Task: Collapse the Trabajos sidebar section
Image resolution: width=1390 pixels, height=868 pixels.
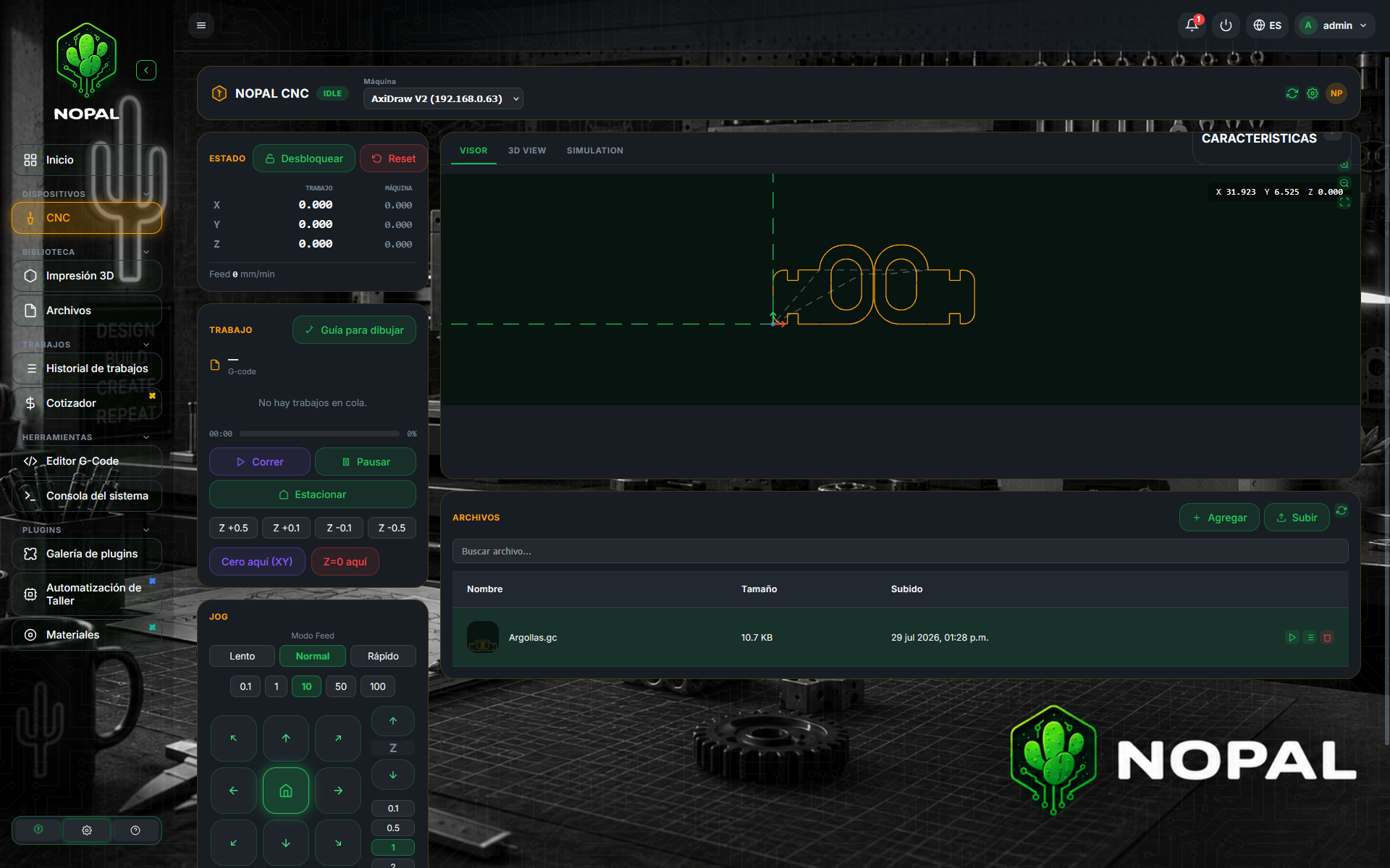Action: (146, 345)
